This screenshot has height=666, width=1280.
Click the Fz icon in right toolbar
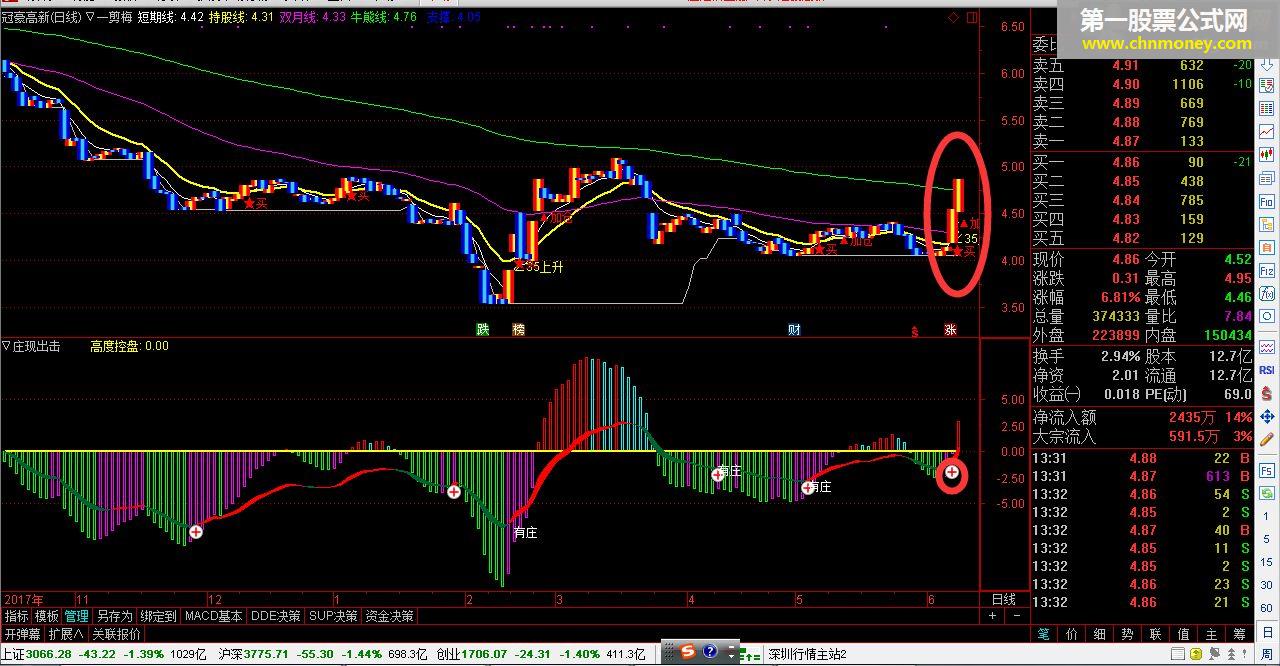(x=1266, y=271)
